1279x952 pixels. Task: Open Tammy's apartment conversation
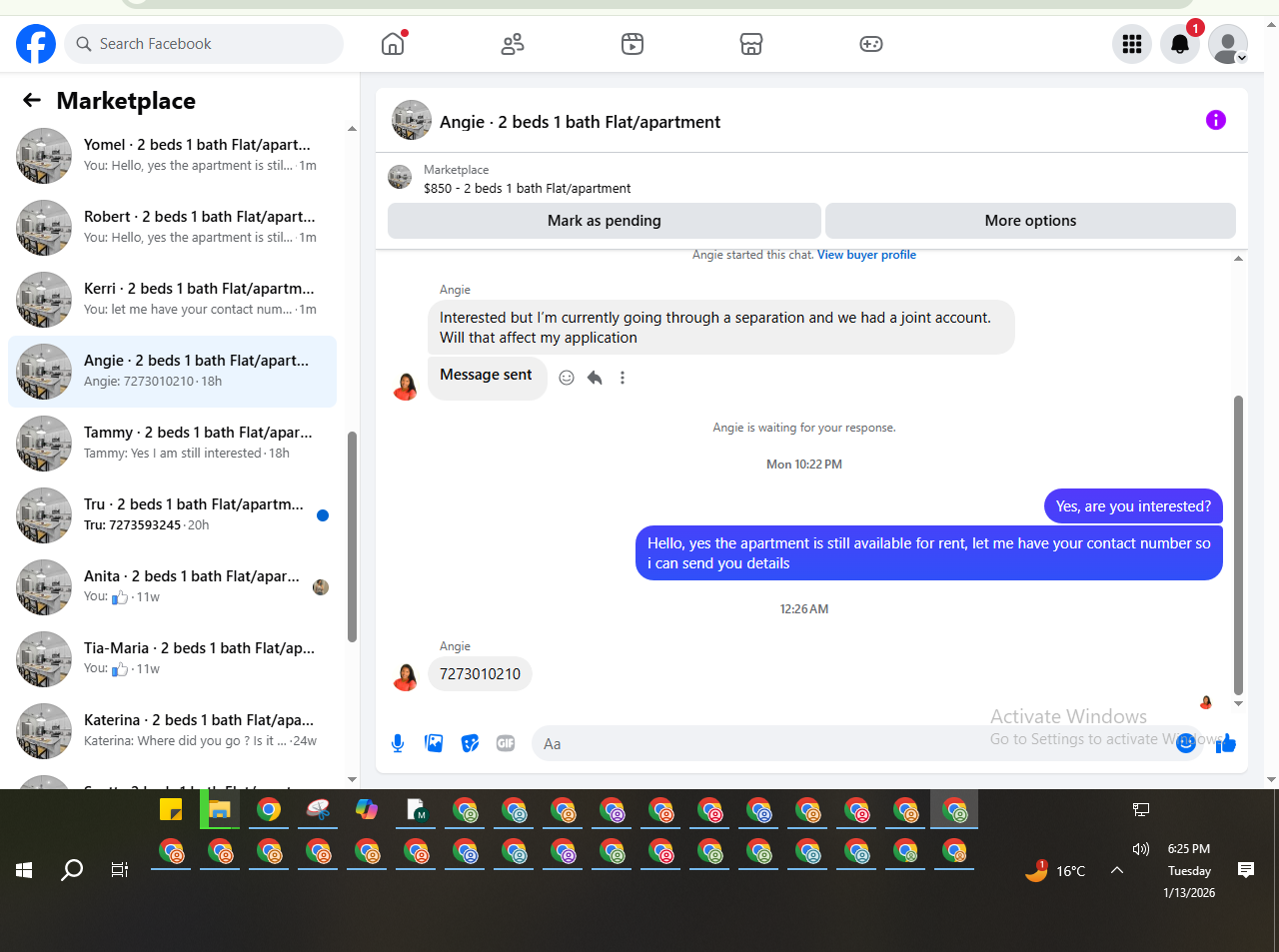(x=172, y=444)
